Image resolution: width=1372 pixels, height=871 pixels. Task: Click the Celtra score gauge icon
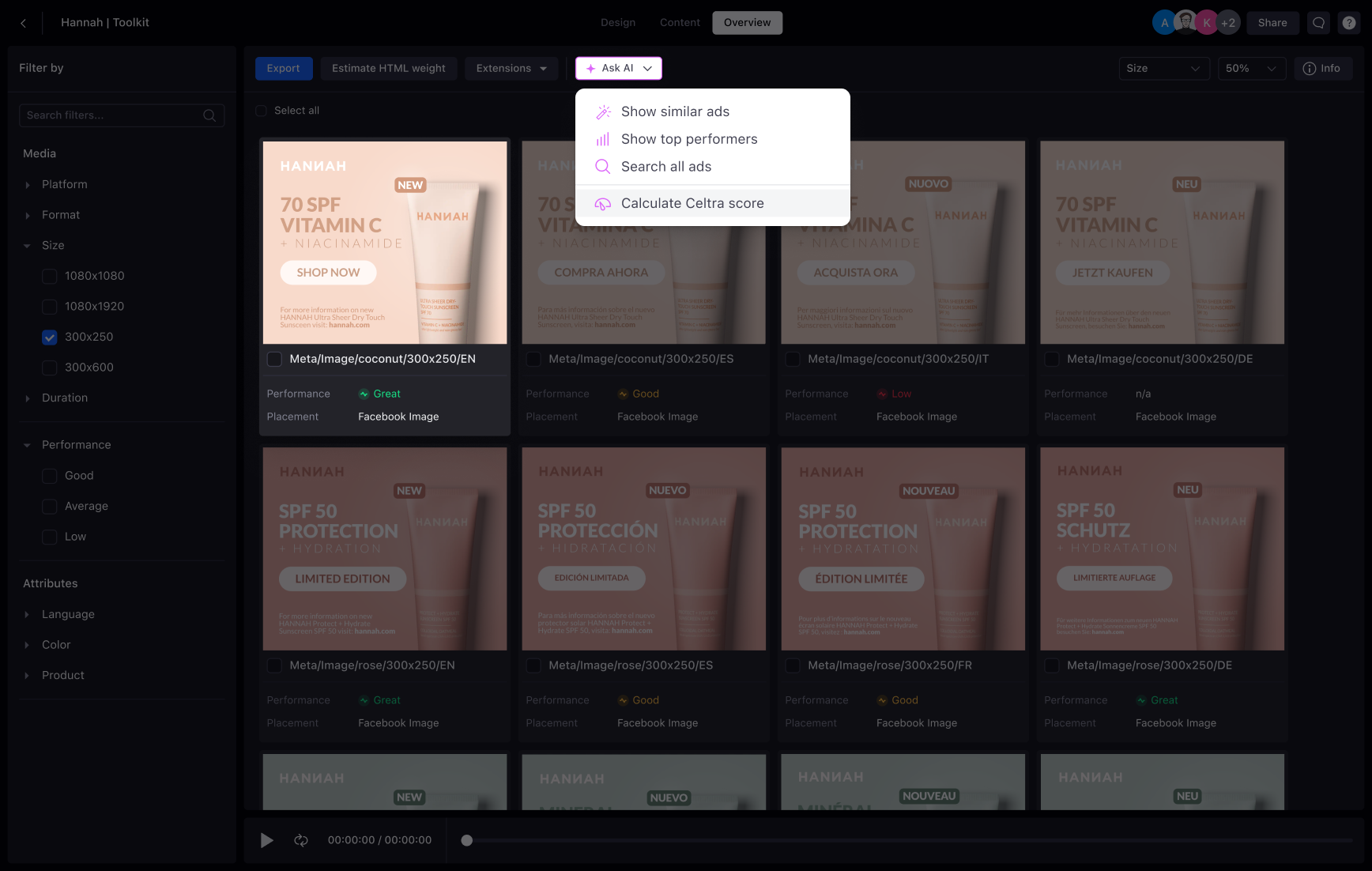click(603, 204)
